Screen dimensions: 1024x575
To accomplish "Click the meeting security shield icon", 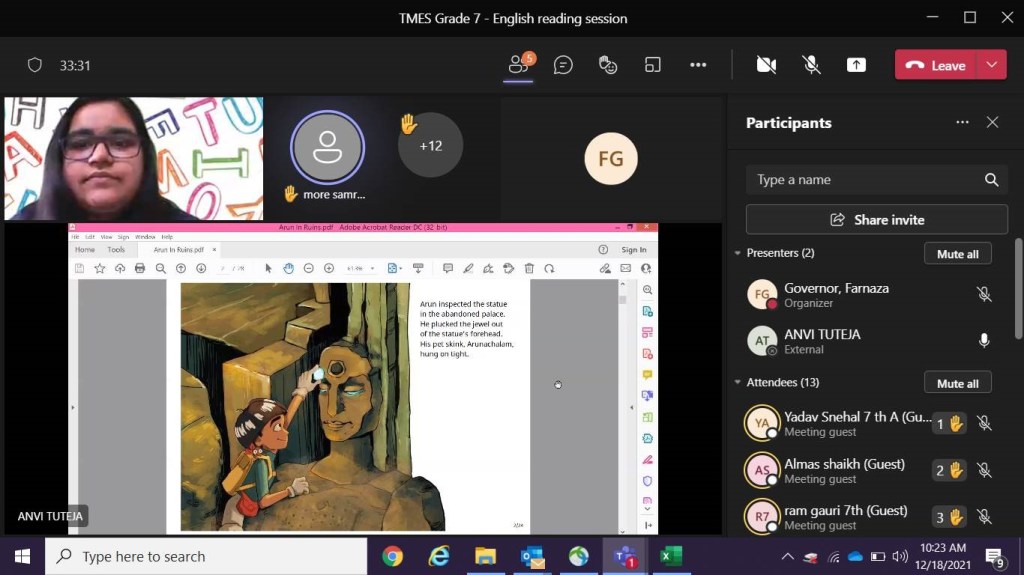I will 35,65.
